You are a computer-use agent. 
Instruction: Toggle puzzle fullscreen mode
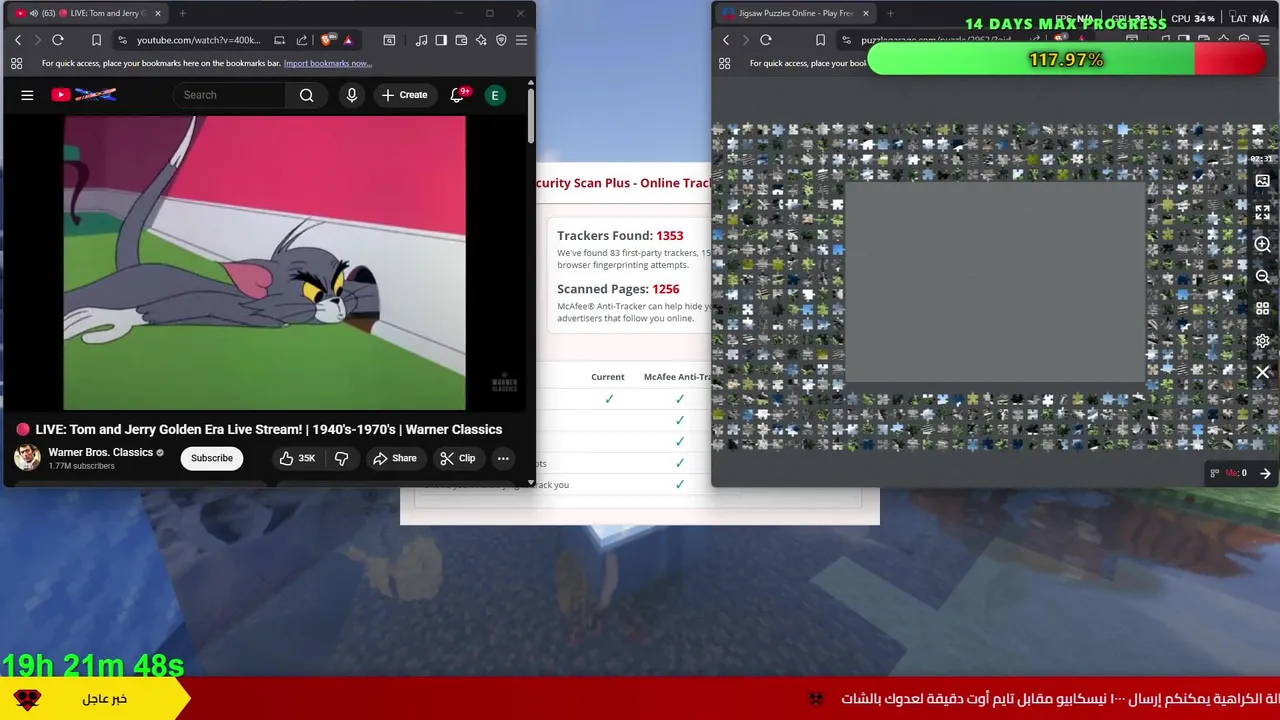point(1262,213)
